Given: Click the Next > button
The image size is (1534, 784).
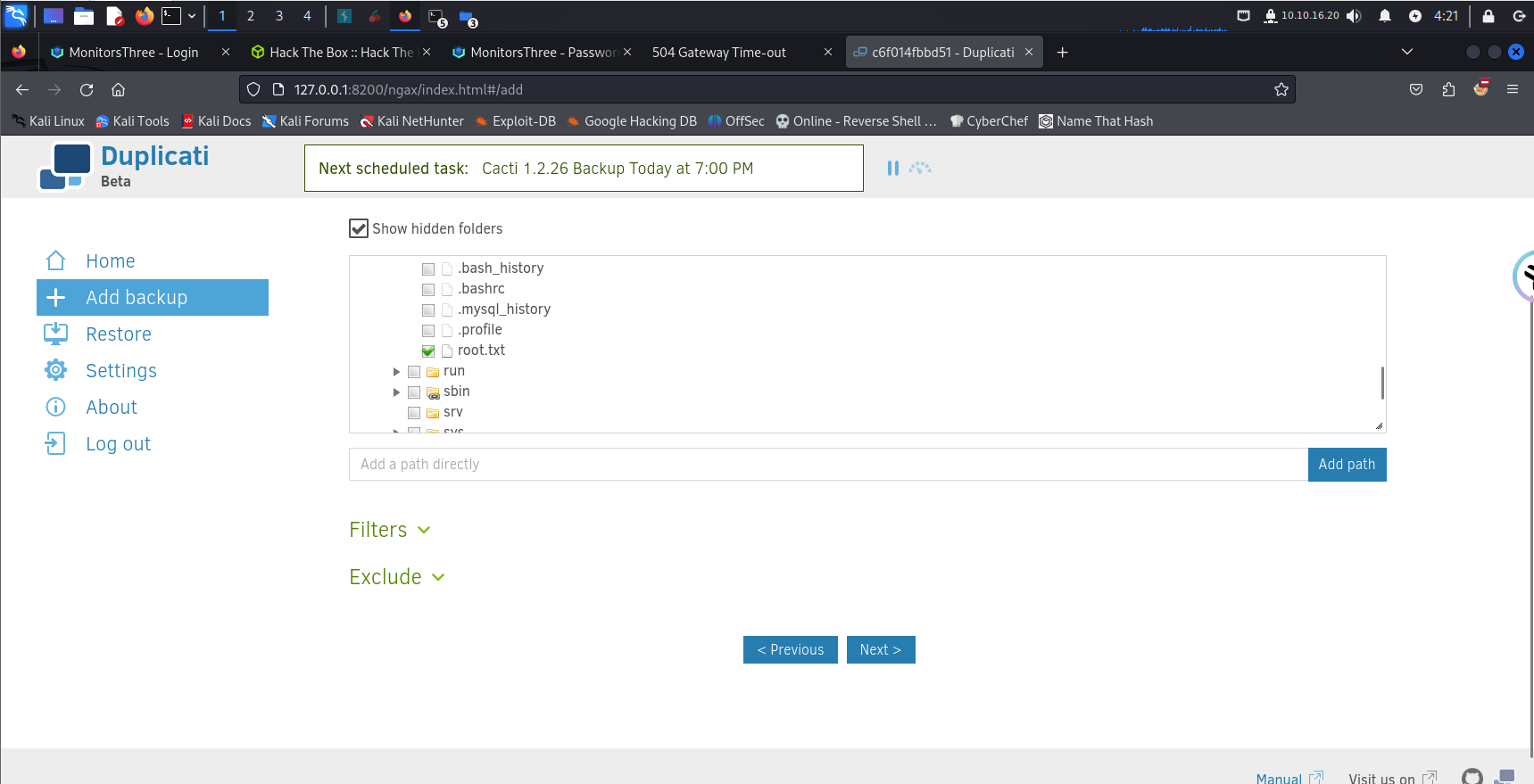Looking at the screenshot, I should coord(880,649).
